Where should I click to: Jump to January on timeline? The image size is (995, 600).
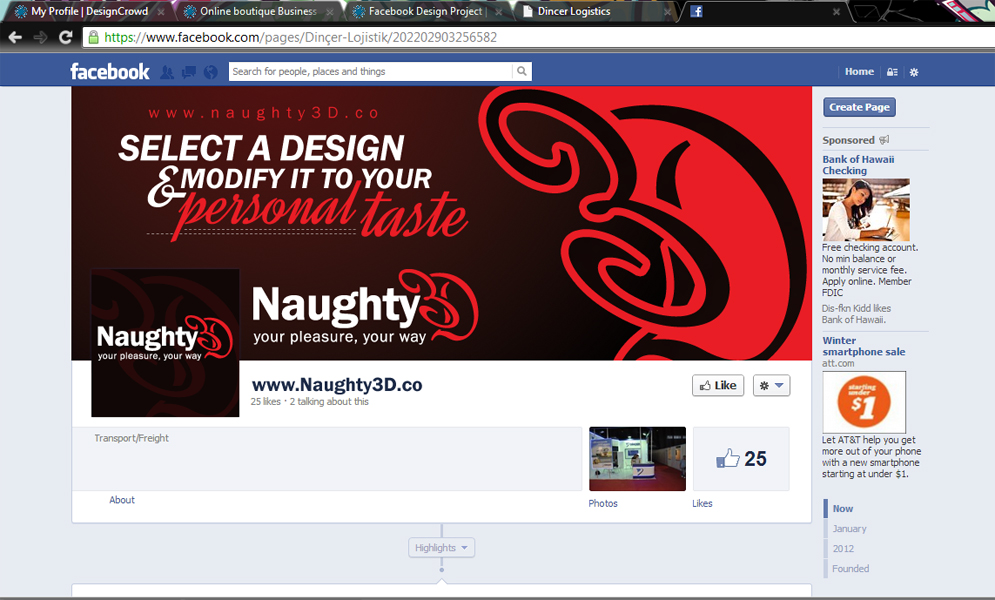pyautogui.click(x=849, y=529)
